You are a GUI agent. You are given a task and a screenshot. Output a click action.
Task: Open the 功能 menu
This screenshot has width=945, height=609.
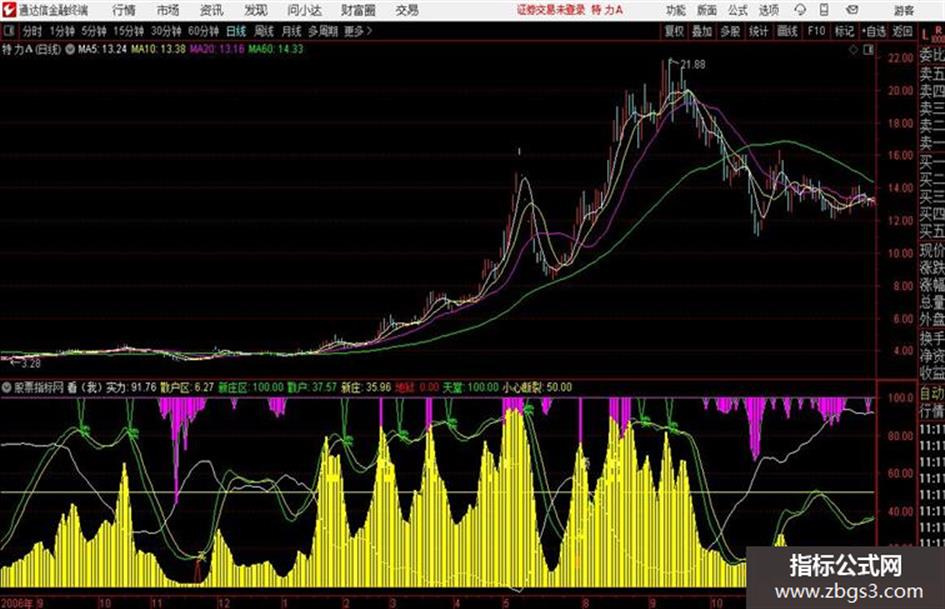point(676,10)
